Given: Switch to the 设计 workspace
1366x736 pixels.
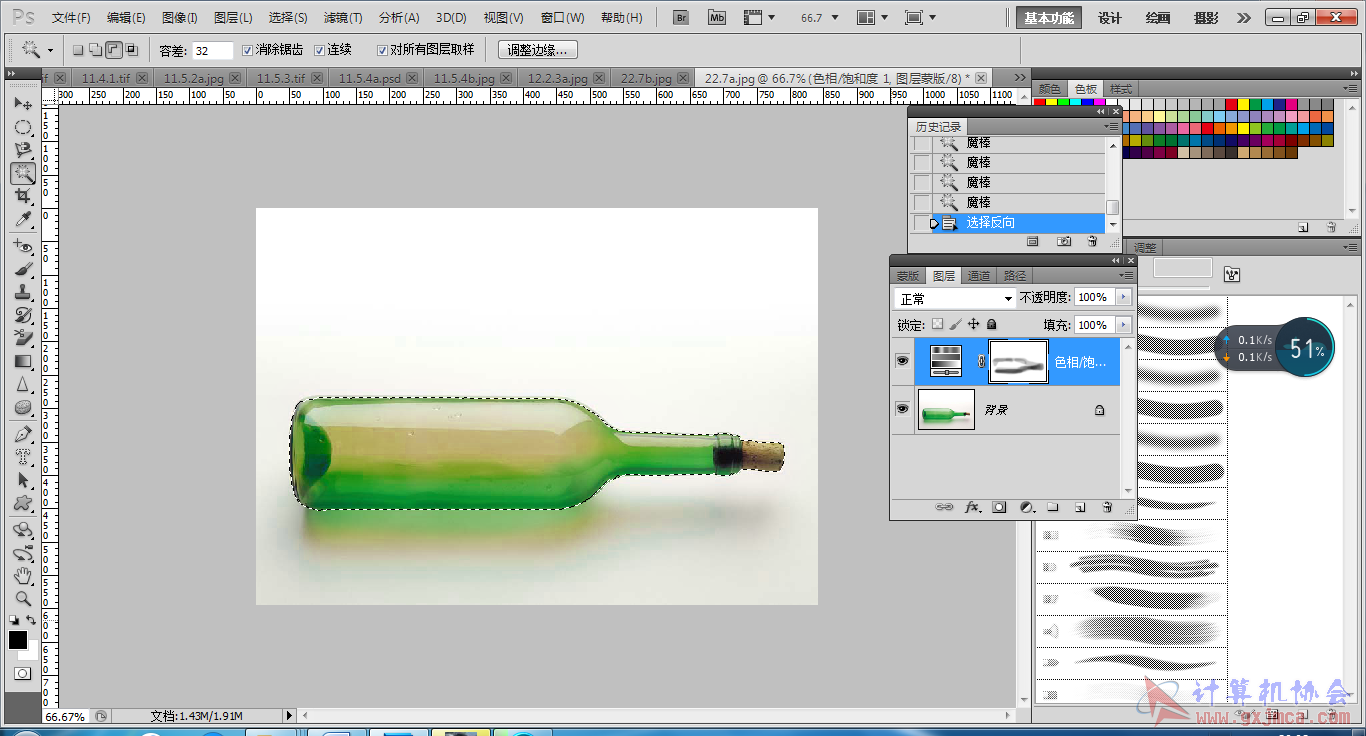Looking at the screenshot, I should (x=1110, y=18).
